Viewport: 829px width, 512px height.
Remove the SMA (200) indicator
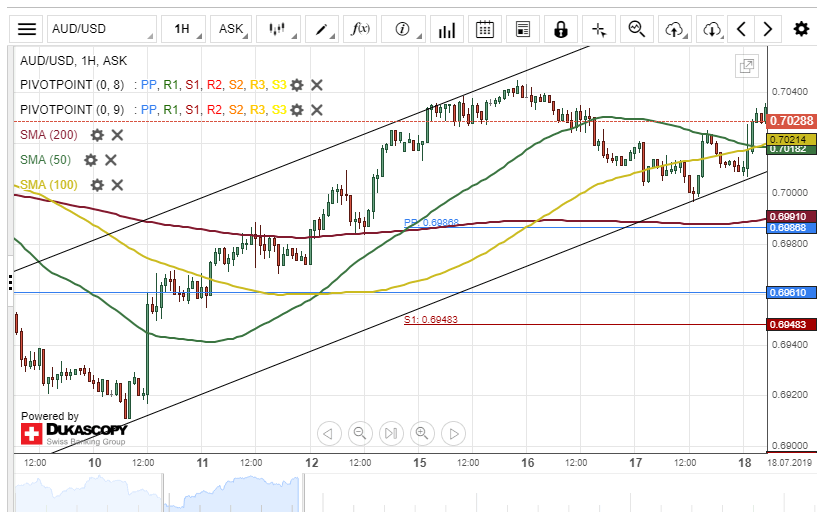117,135
